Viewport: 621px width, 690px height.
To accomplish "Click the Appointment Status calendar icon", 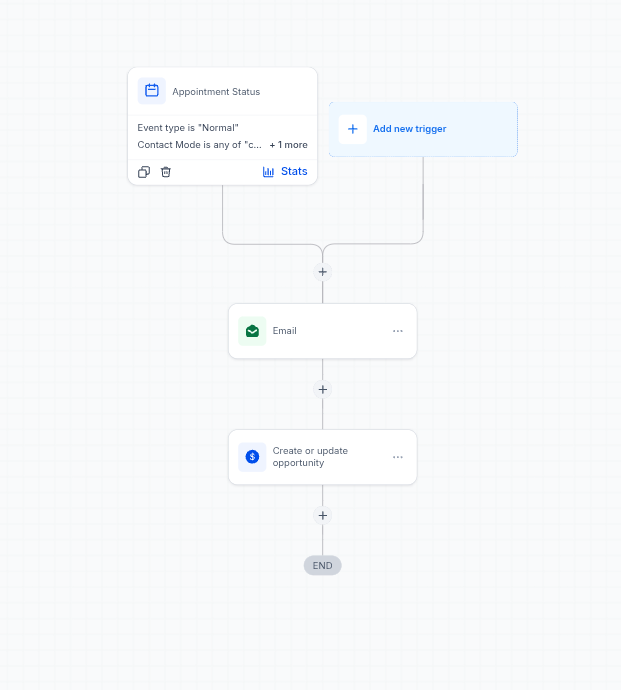I will tap(151, 91).
